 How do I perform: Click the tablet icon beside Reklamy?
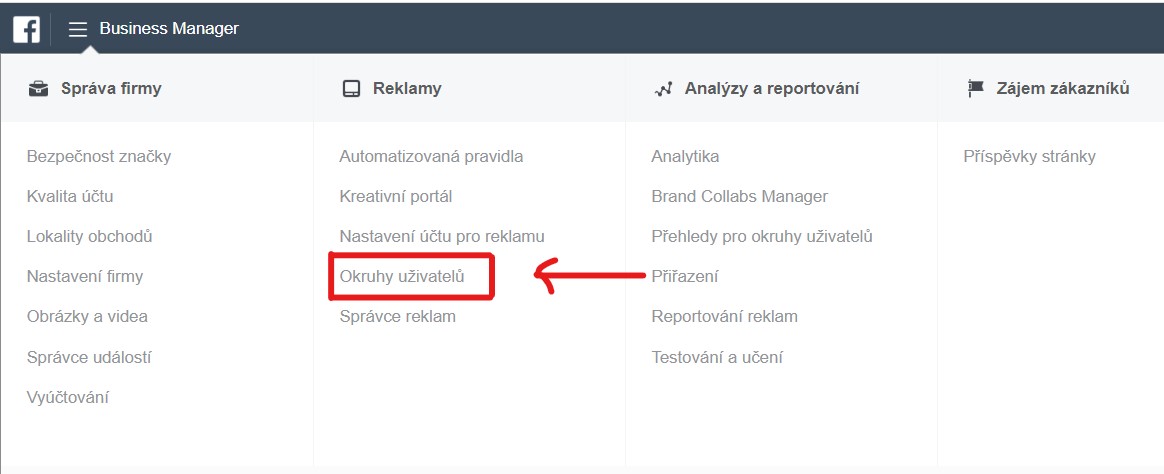click(350, 89)
